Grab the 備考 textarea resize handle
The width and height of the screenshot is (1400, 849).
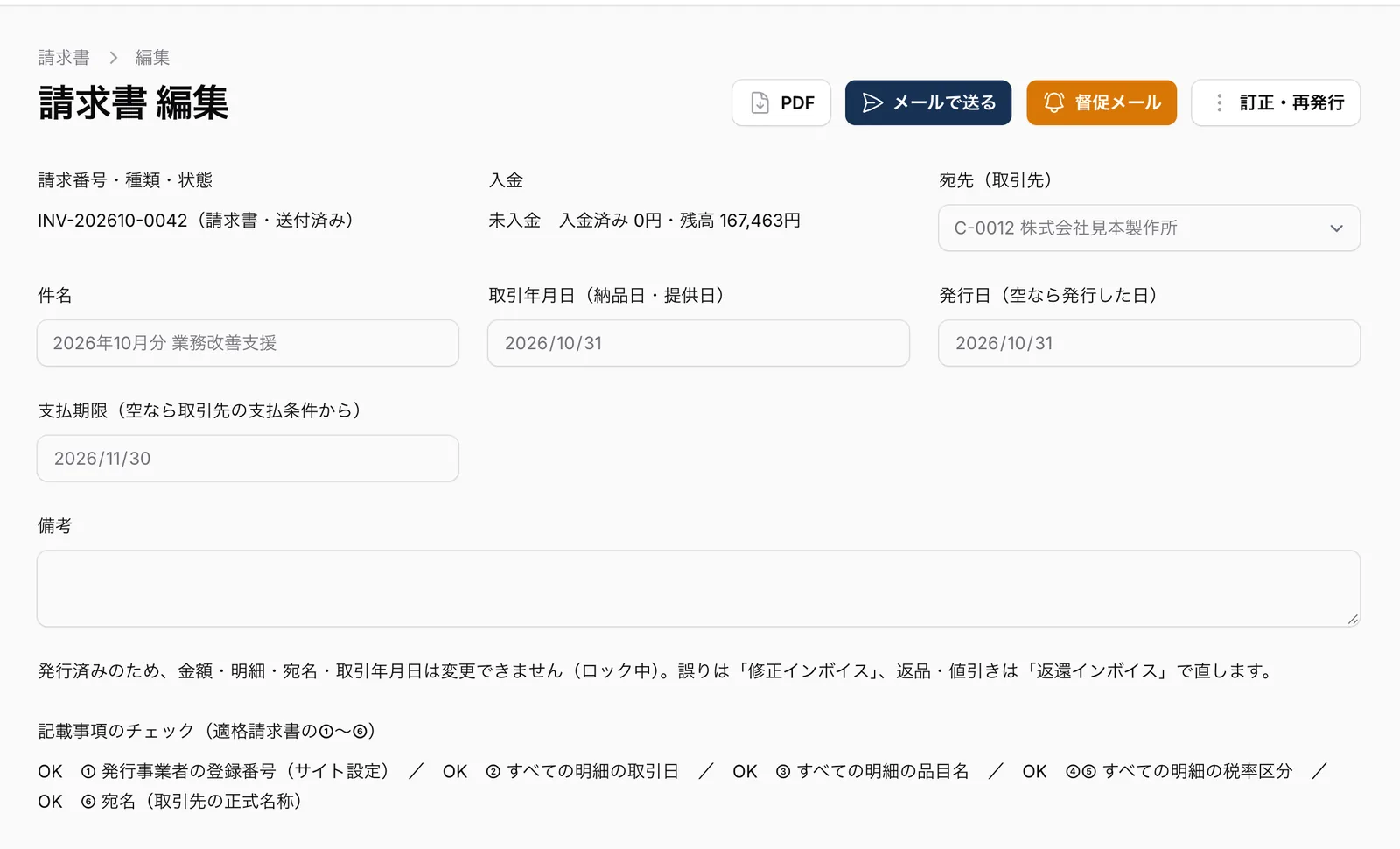[1353, 619]
